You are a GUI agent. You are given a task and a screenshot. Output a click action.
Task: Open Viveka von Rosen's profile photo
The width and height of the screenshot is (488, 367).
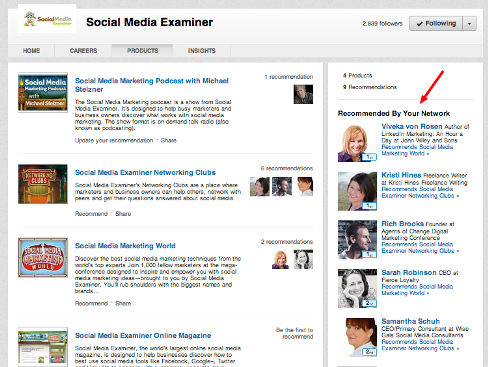click(357, 143)
